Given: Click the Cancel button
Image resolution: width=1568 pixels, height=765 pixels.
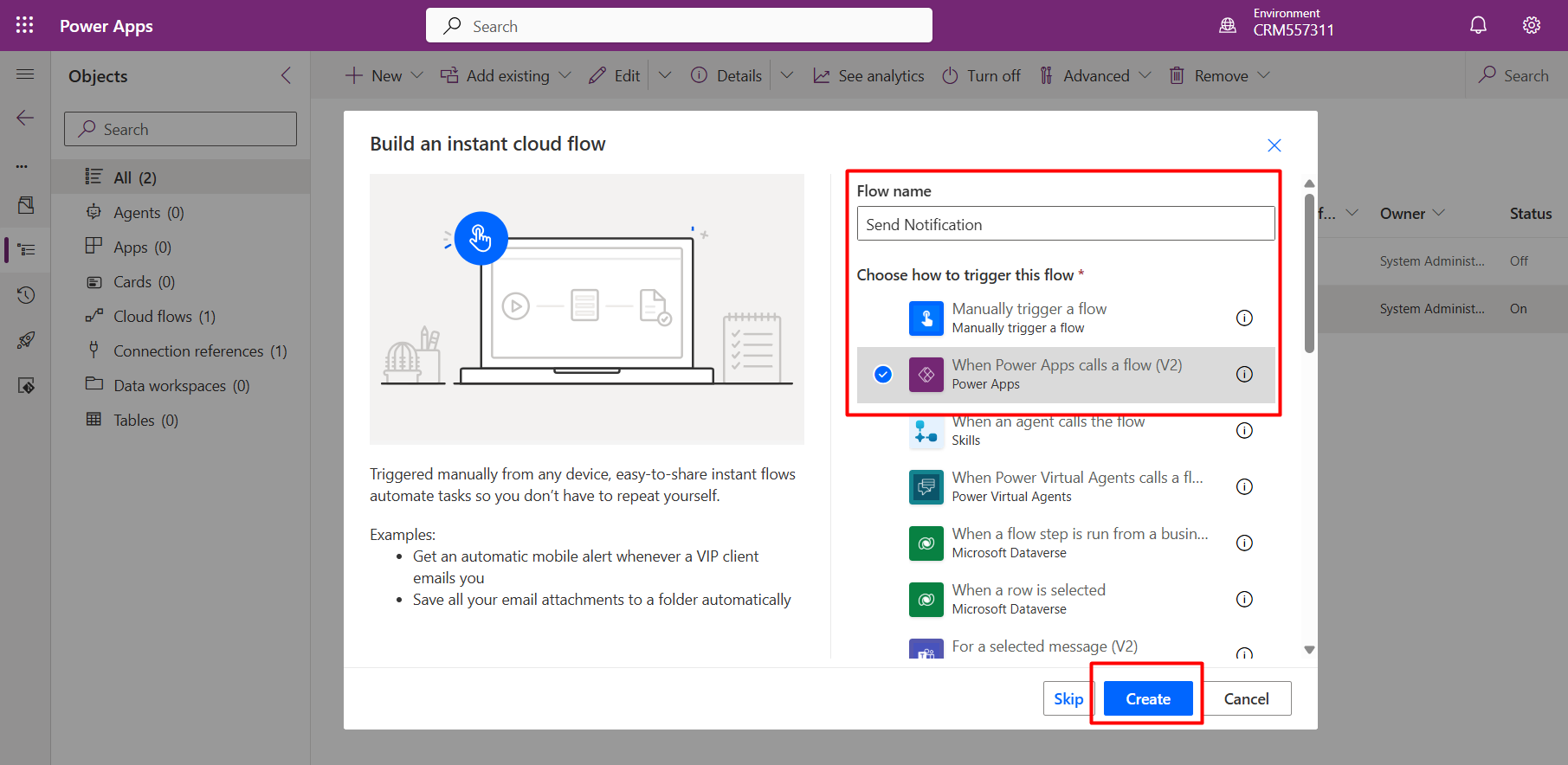Looking at the screenshot, I should pos(1246,698).
